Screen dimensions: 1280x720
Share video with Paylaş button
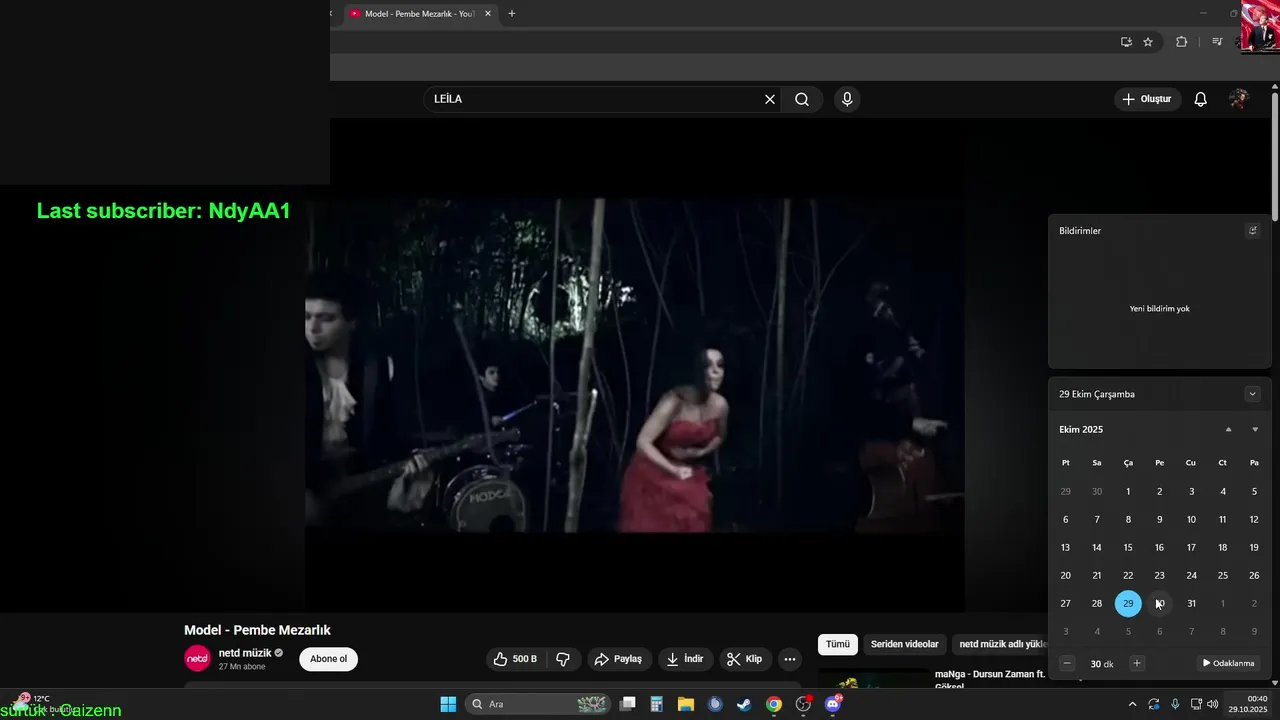click(x=619, y=659)
